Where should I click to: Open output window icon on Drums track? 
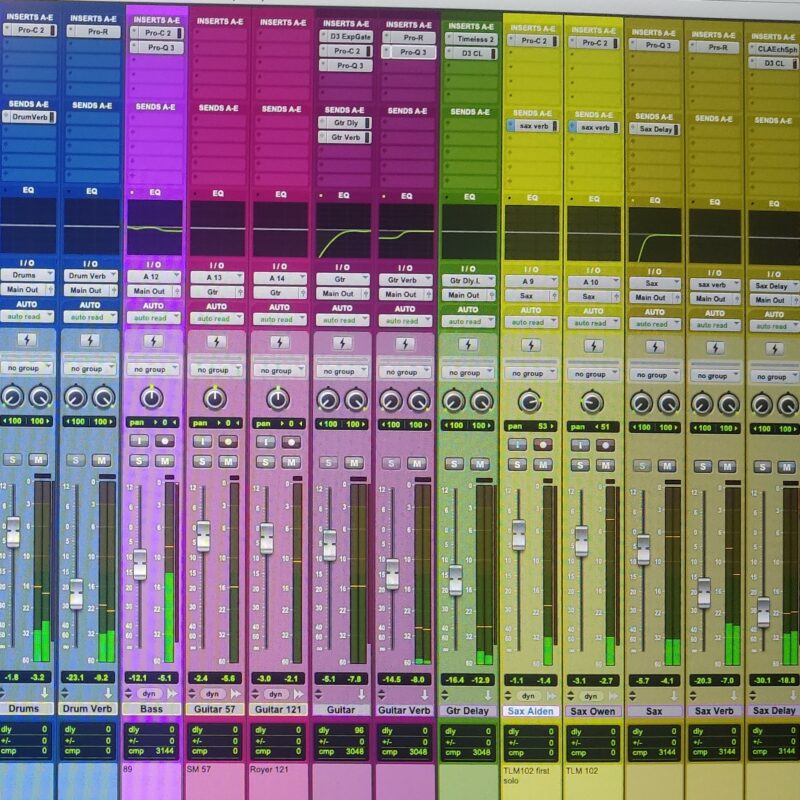point(45,693)
